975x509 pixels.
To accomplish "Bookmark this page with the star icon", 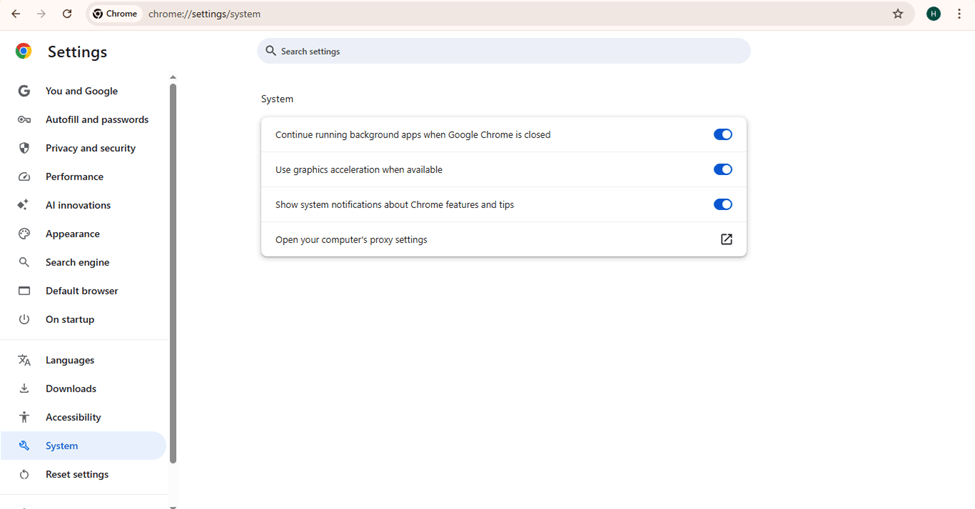I will [x=898, y=14].
